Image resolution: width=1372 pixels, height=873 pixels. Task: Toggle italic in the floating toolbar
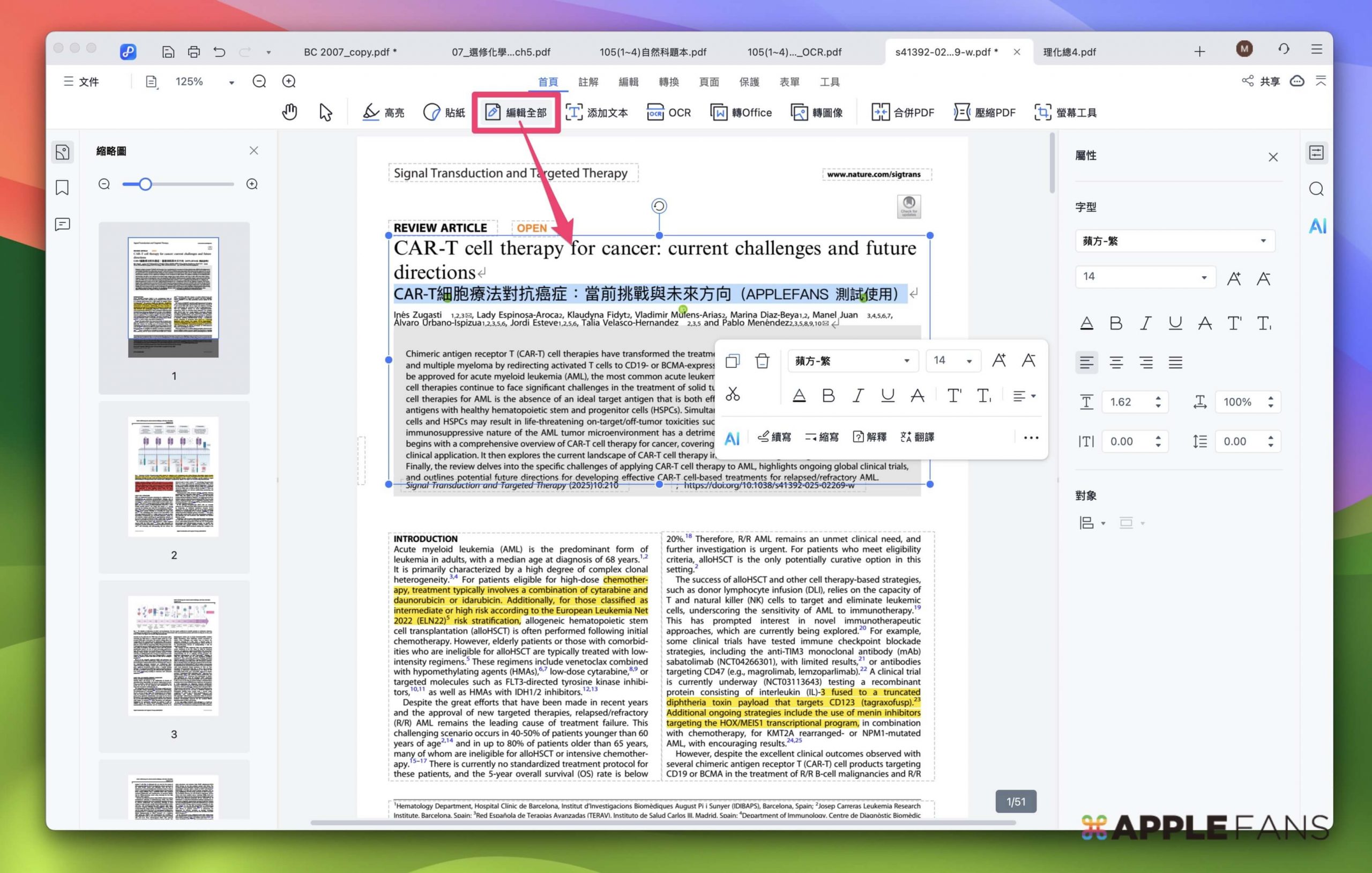click(x=857, y=395)
